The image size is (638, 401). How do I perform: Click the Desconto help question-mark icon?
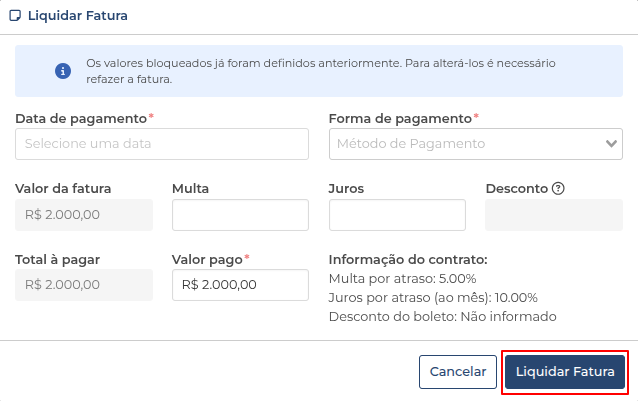coord(558,188)
